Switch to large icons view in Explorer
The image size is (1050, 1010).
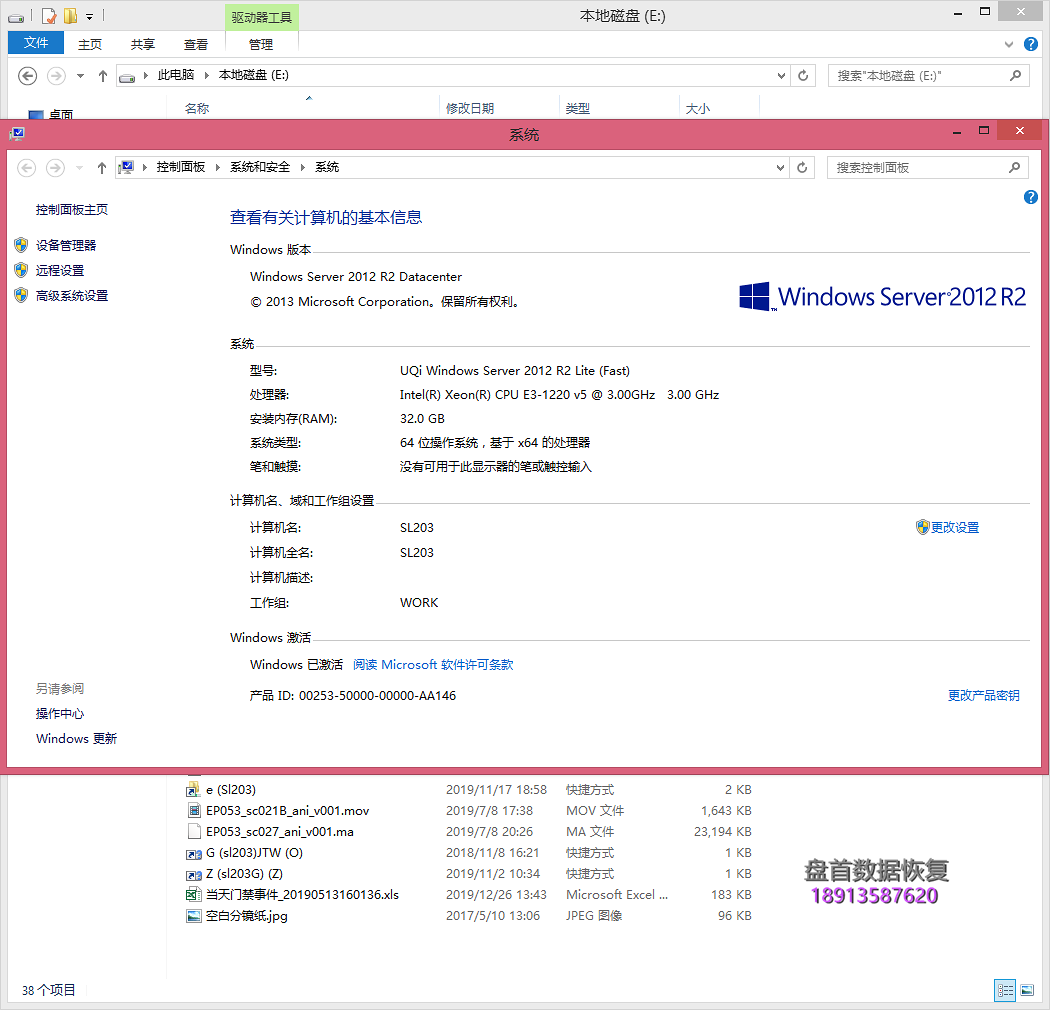point(1027,990)
